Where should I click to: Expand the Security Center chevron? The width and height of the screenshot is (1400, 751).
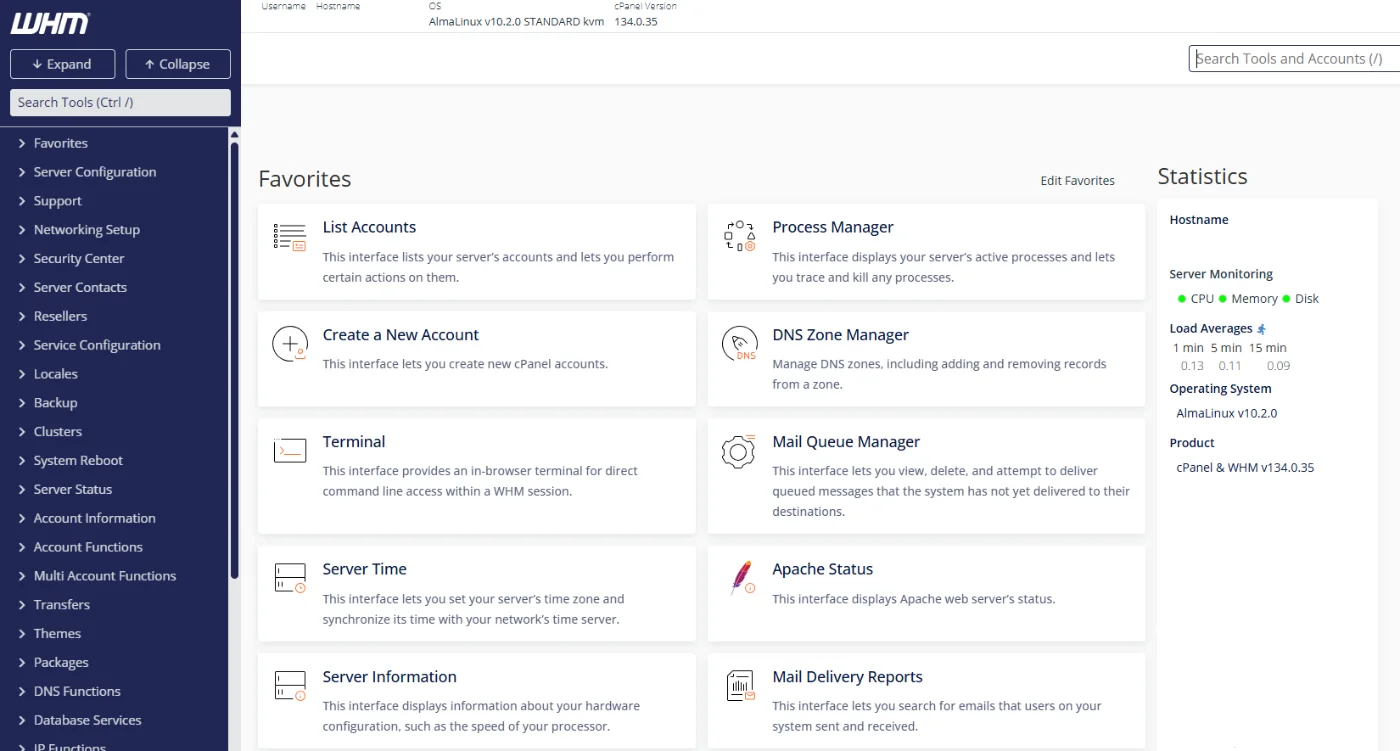click(22, 259)
